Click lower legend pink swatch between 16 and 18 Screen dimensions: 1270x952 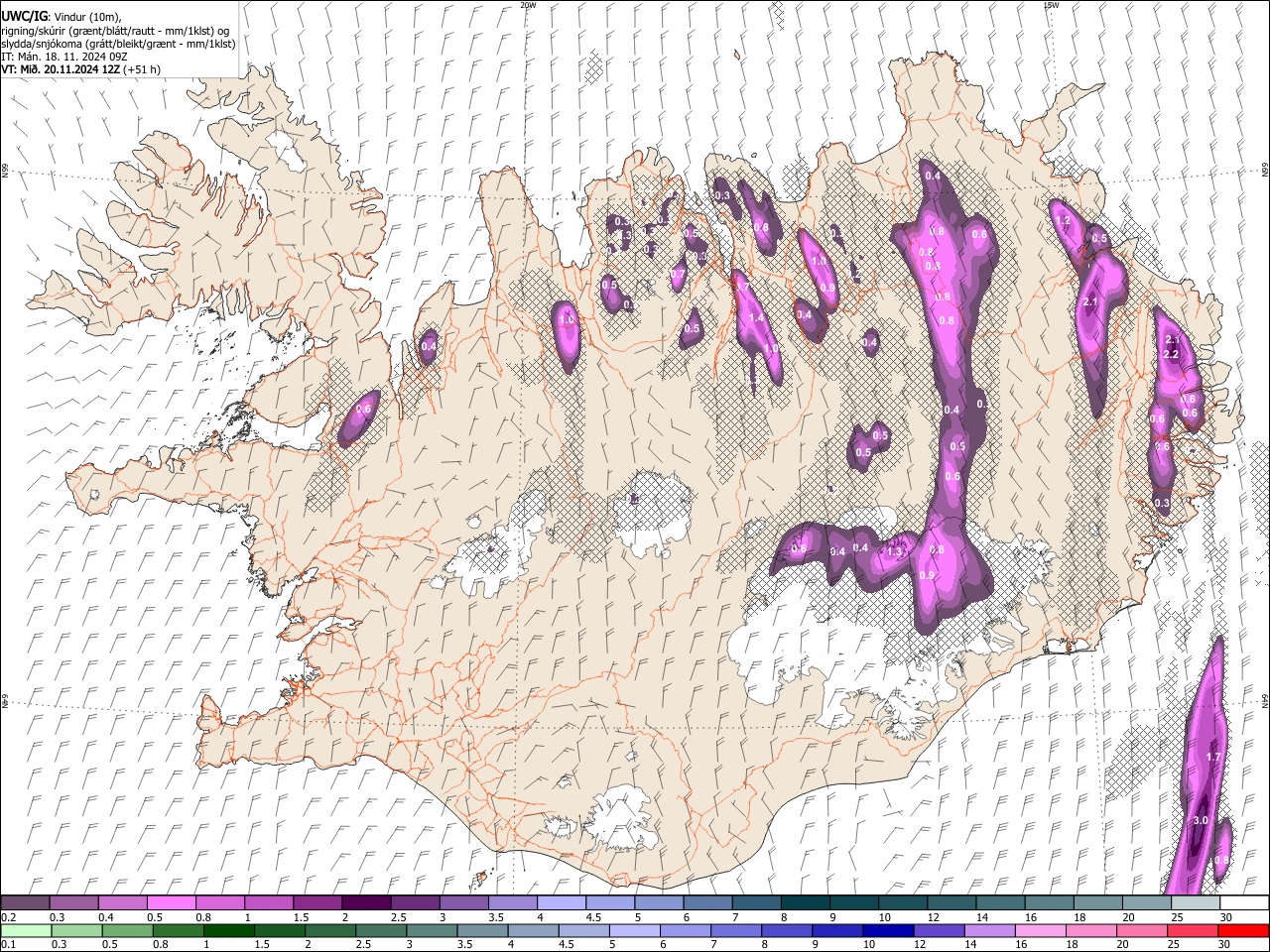1040,930
